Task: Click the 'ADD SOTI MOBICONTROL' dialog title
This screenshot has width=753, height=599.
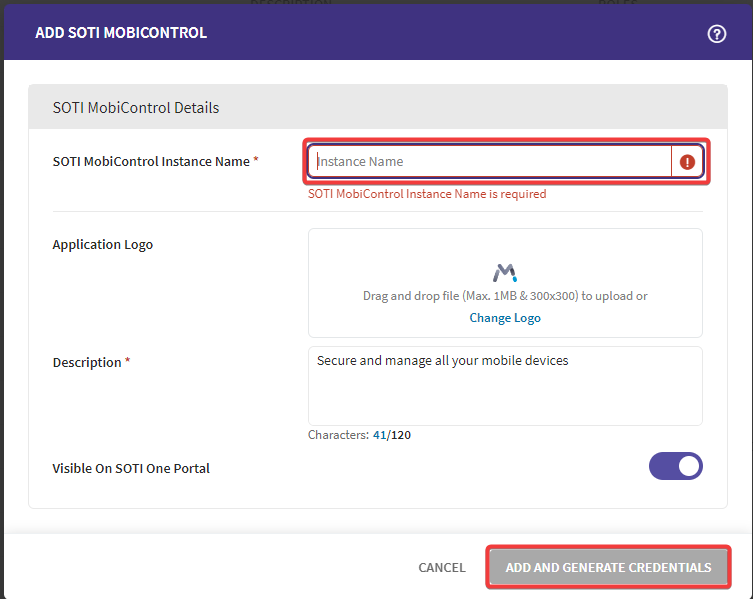Action: click(x=121, y=33)
